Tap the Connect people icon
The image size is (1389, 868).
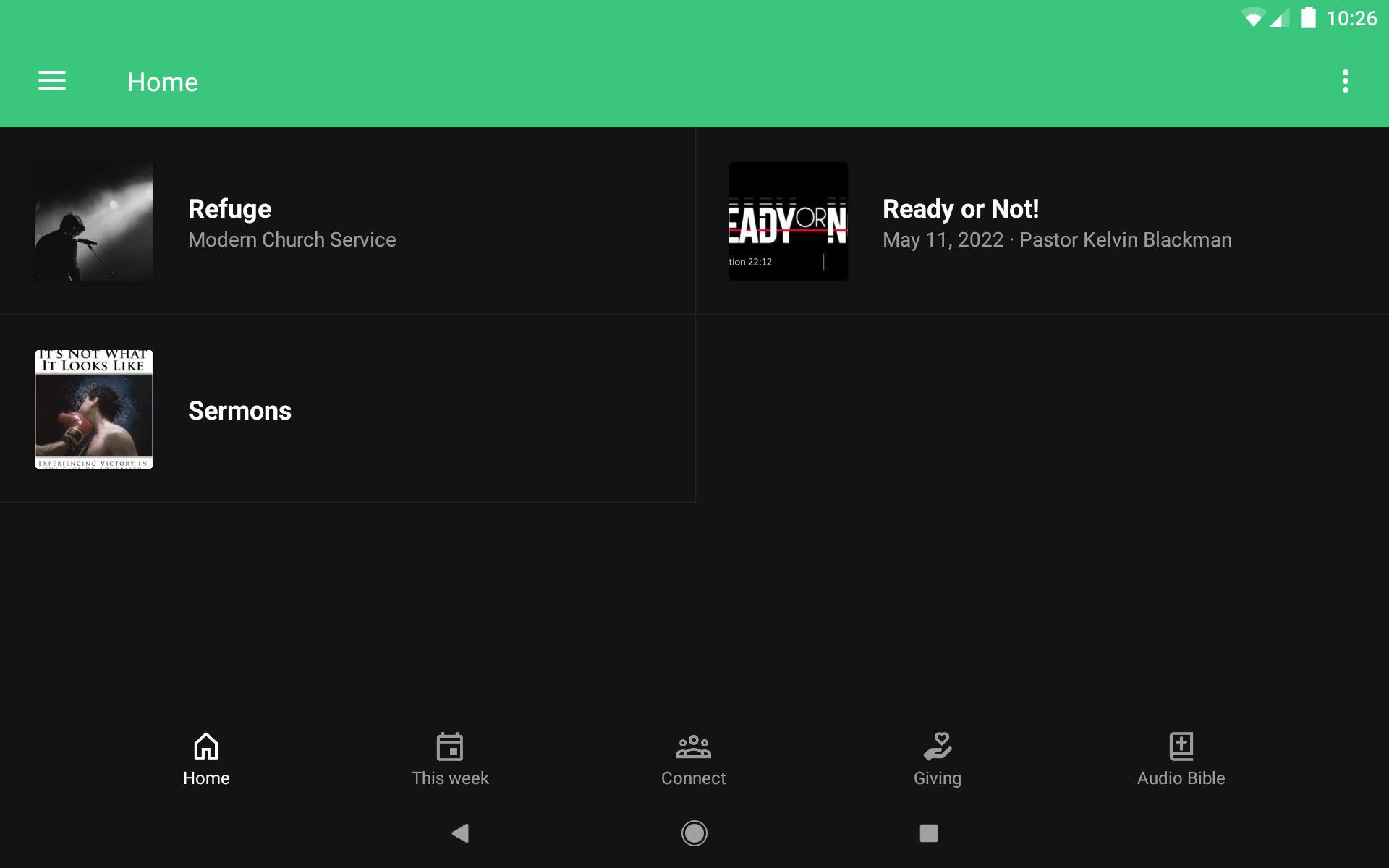[x=693, y=746]
